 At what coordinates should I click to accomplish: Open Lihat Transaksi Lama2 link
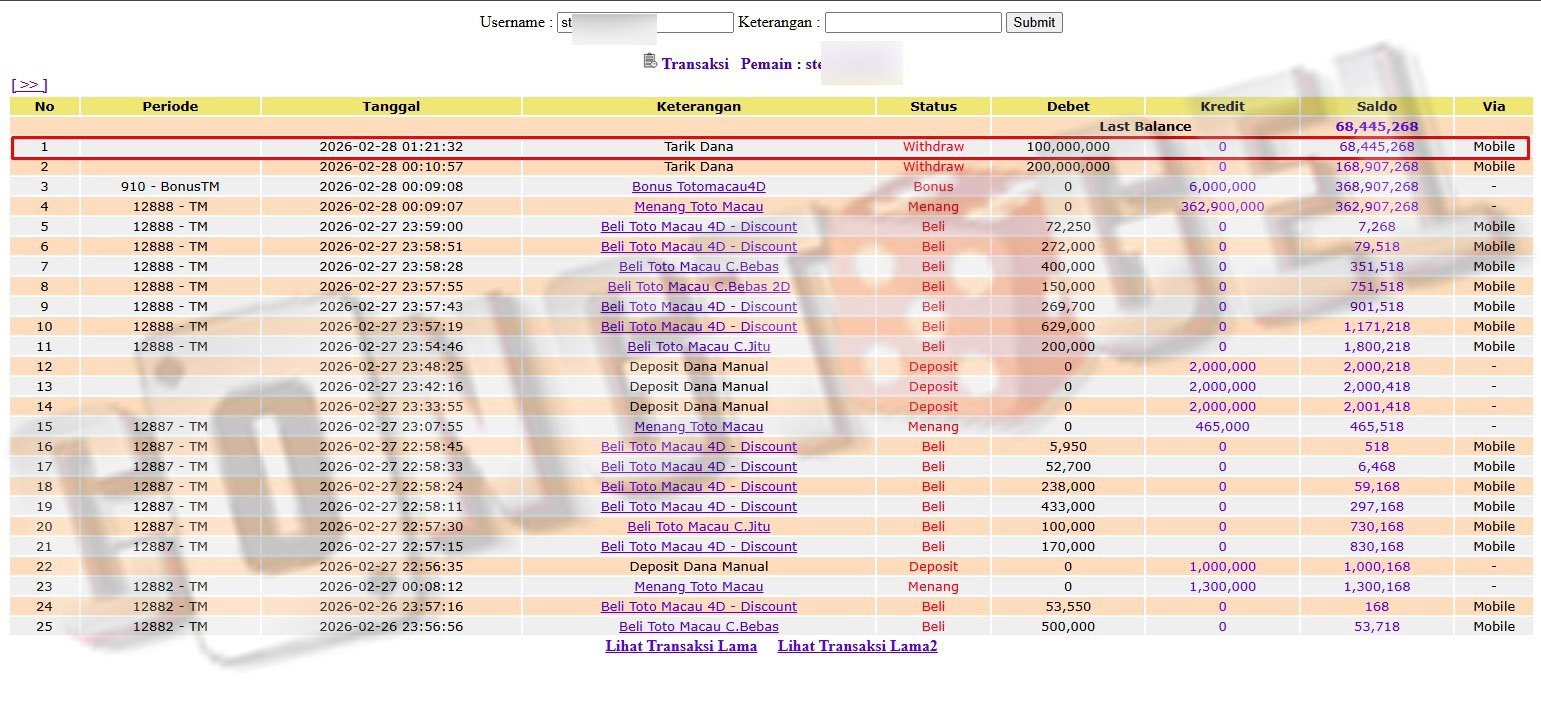pyautogui.click(x=857, y=646)
